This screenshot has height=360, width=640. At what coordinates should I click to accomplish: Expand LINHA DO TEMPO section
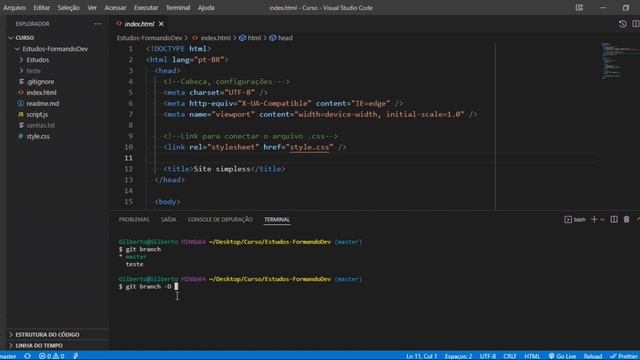(x=39, y=346)
